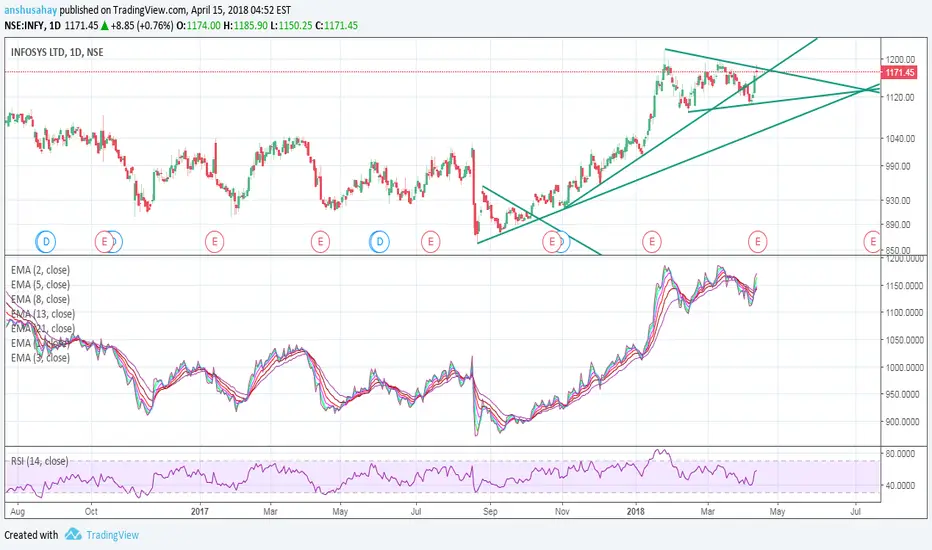The width and height of the screenshot is (932, 550).
Task: Click the Sep label on time axis
Action: [x=490, y=511]
